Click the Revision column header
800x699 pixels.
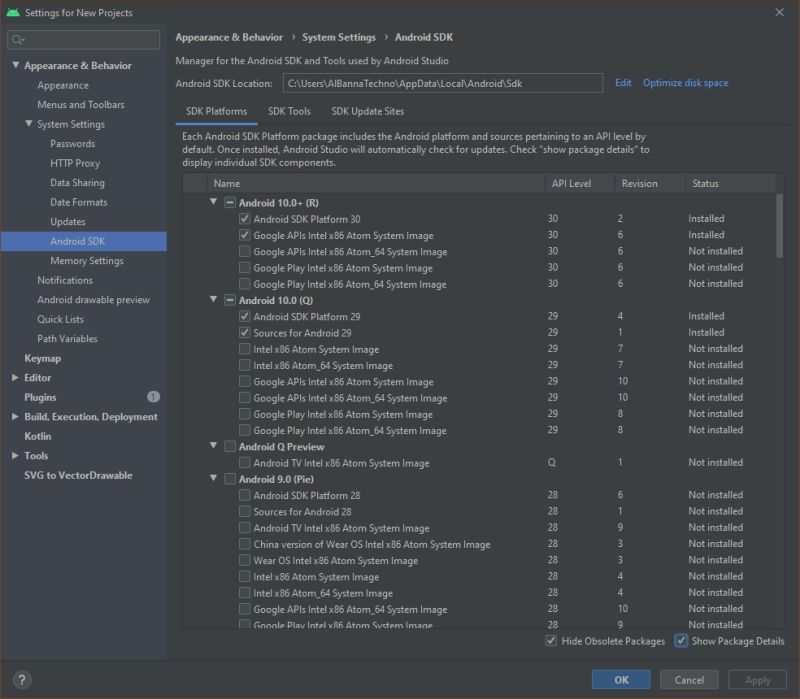point(649,183)
